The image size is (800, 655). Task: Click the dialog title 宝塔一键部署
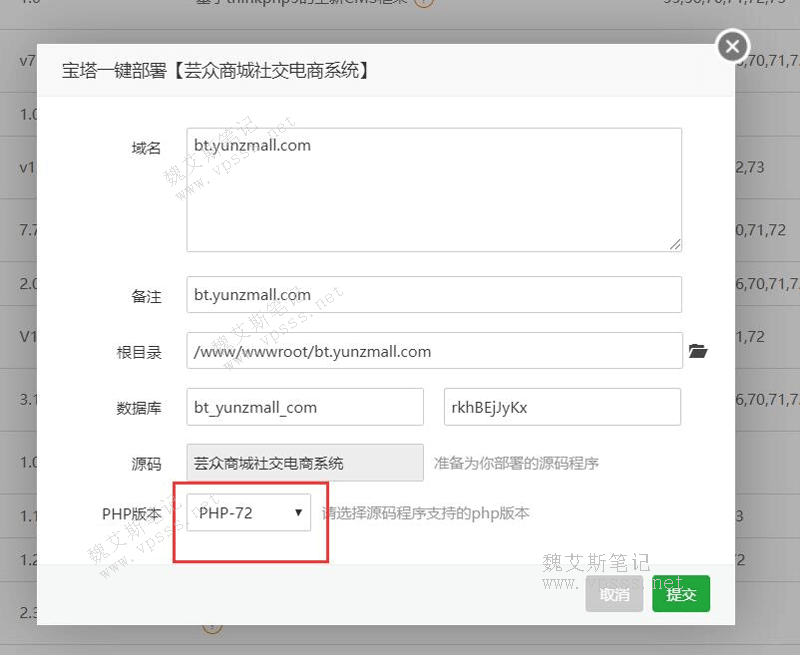[215, 71]
